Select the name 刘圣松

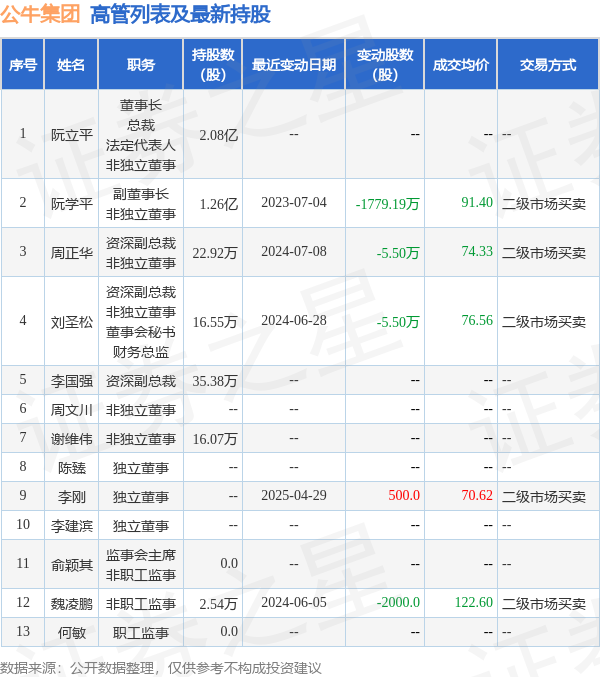pos(72,322)
